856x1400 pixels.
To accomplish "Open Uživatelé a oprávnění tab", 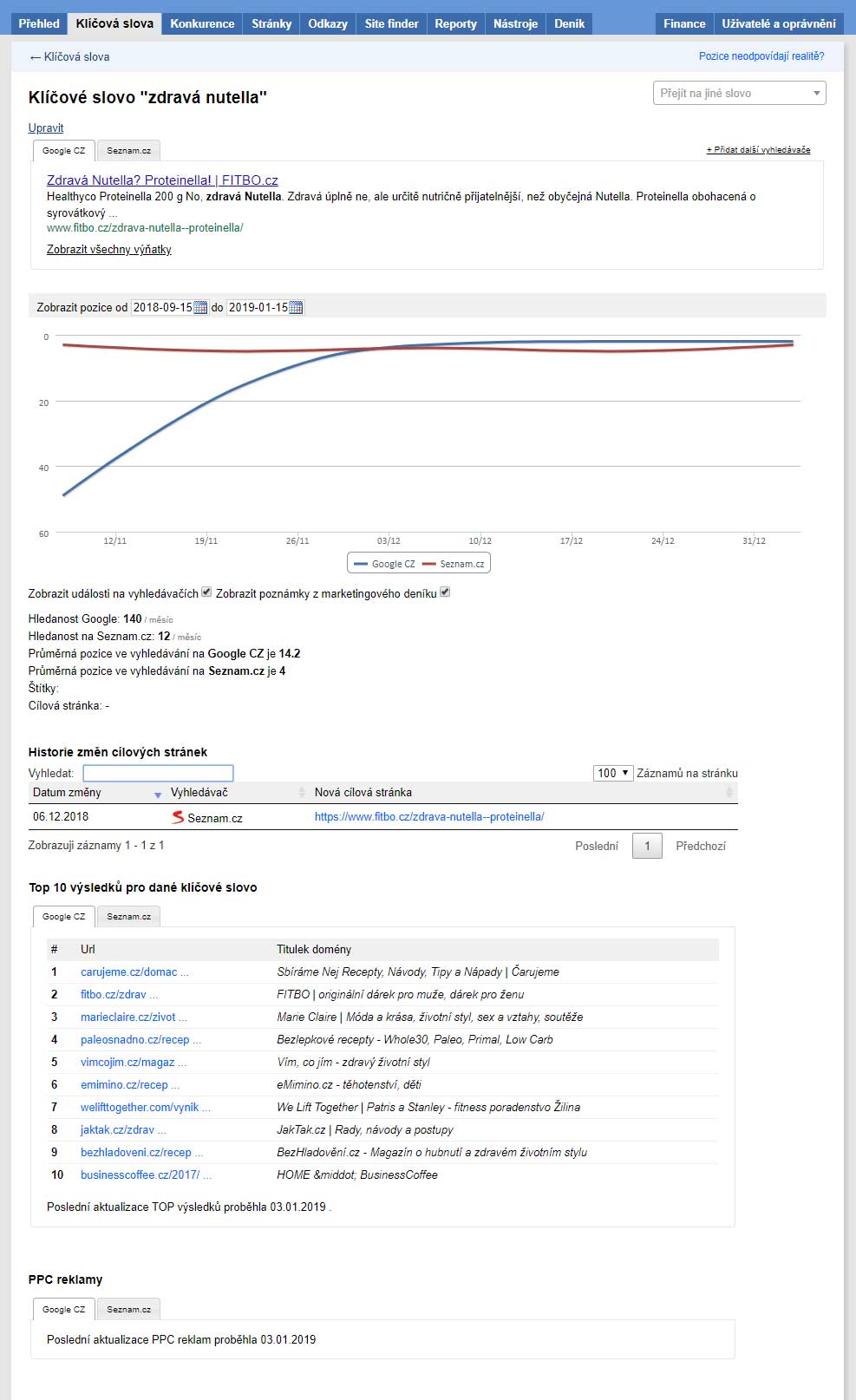I will 779,23.
